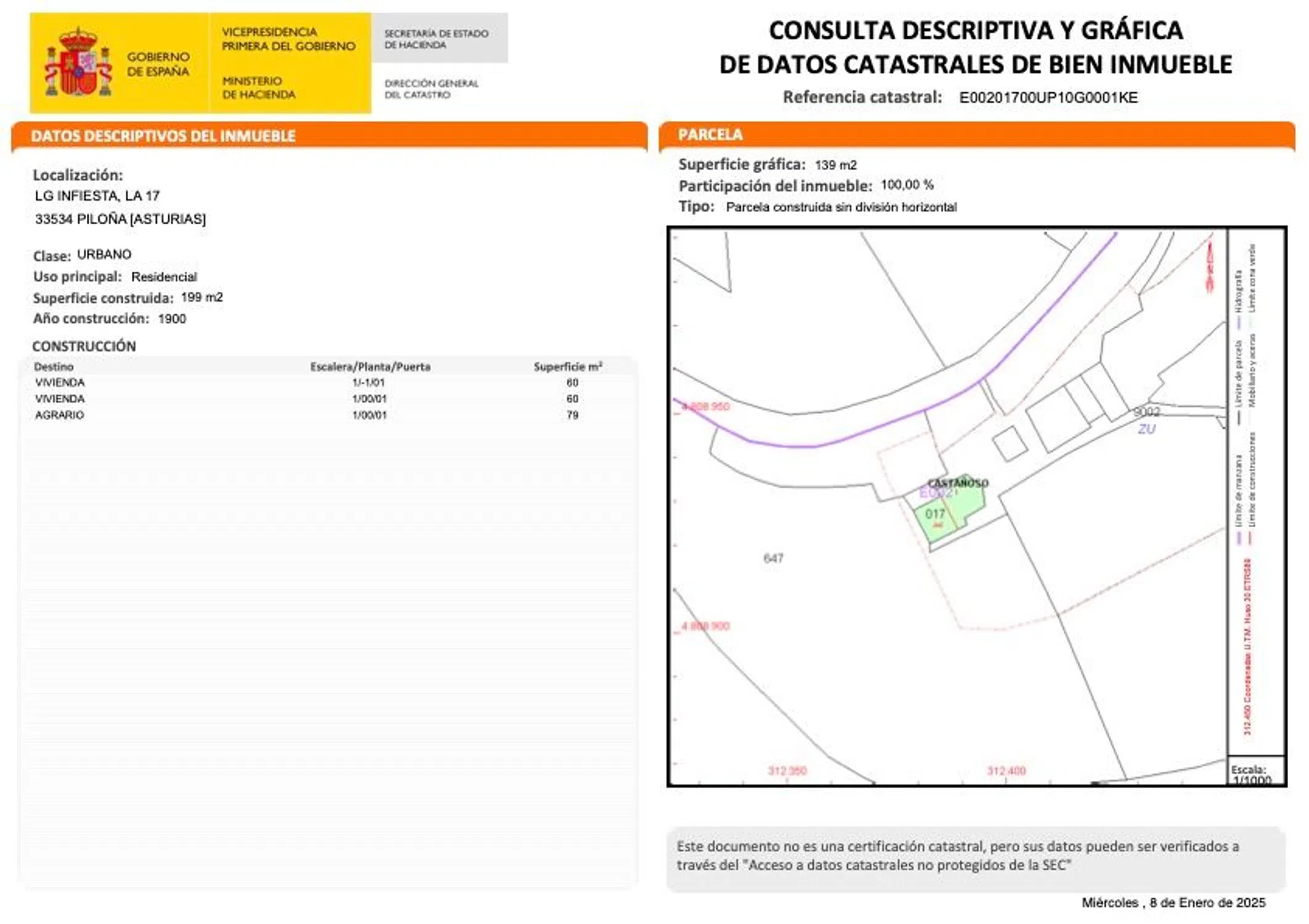Click the Superficie m² column header
The image size is (1309, 924).
(x=567, y=367)
